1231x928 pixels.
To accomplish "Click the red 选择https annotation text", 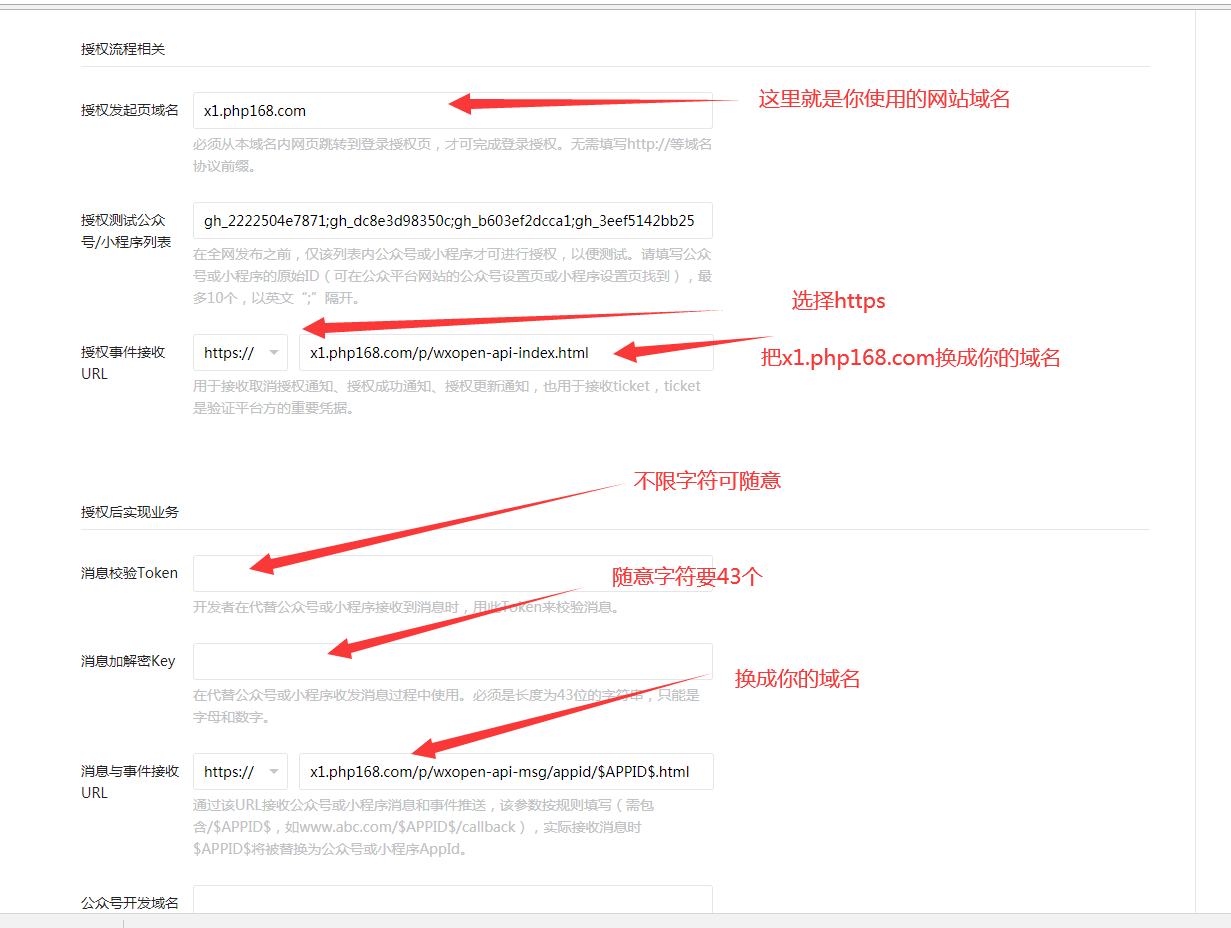I will [x=838, y=301].
